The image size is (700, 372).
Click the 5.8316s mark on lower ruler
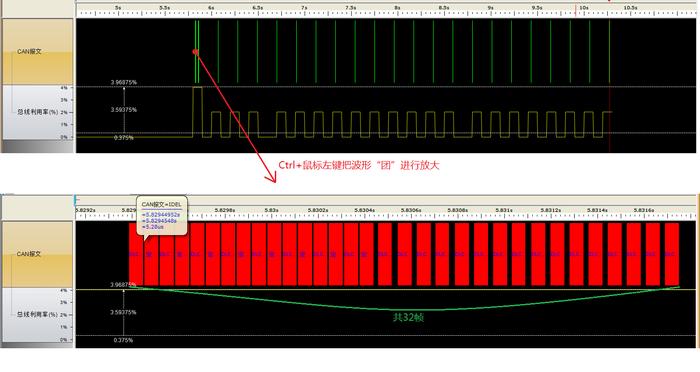644,210
